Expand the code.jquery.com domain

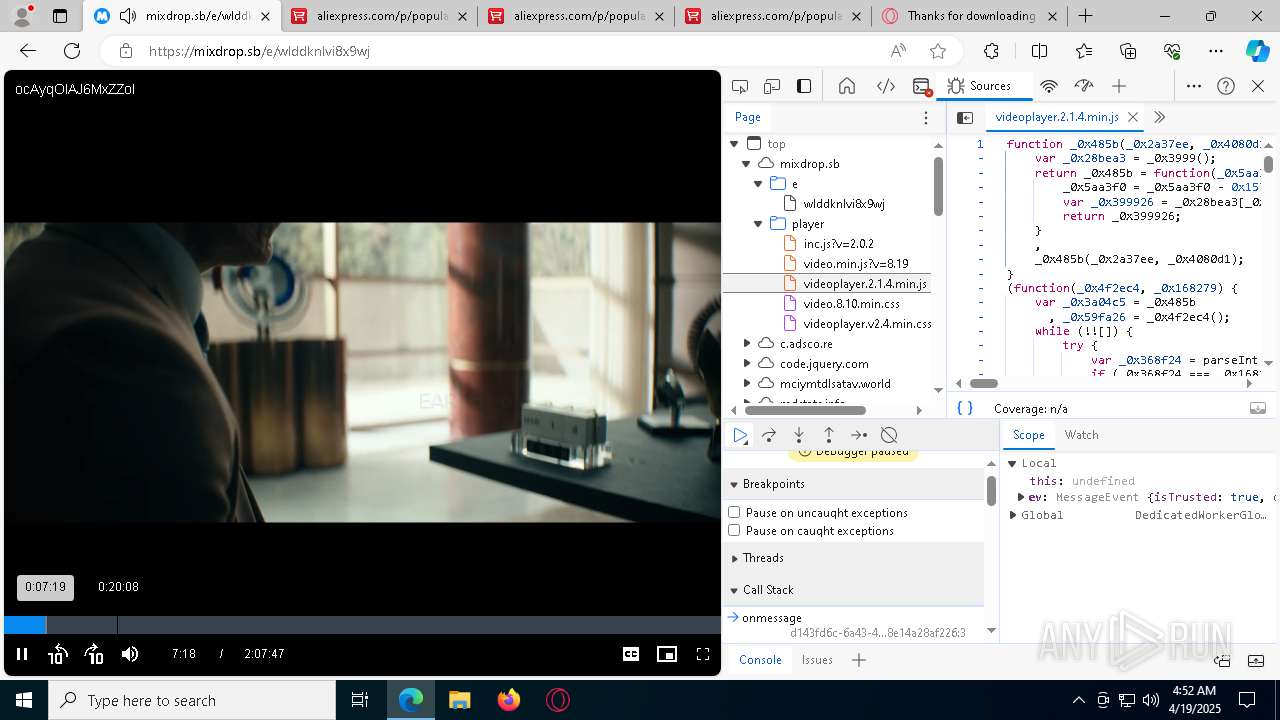(746, 364)
